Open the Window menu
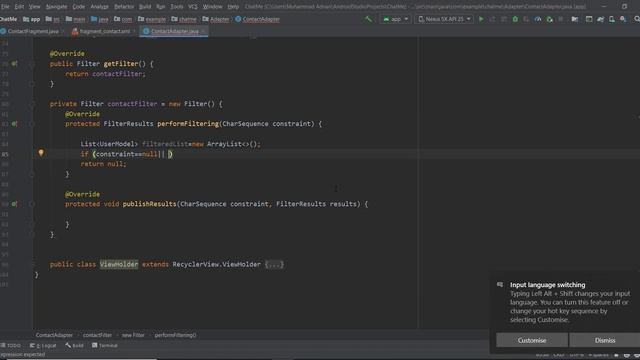This screenshot has width=640, height=360. [212, 7]
